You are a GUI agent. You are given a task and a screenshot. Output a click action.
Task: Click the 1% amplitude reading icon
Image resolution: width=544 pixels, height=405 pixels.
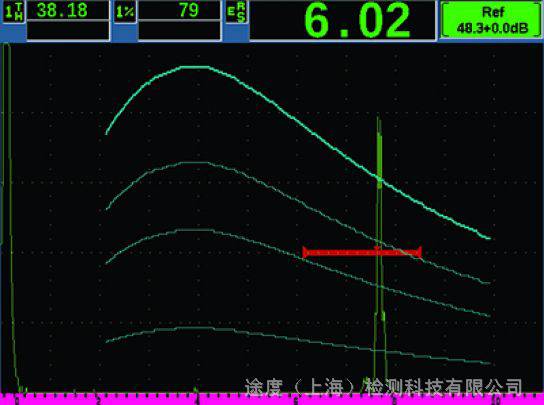pyautogui.click(x=125, y=12)
